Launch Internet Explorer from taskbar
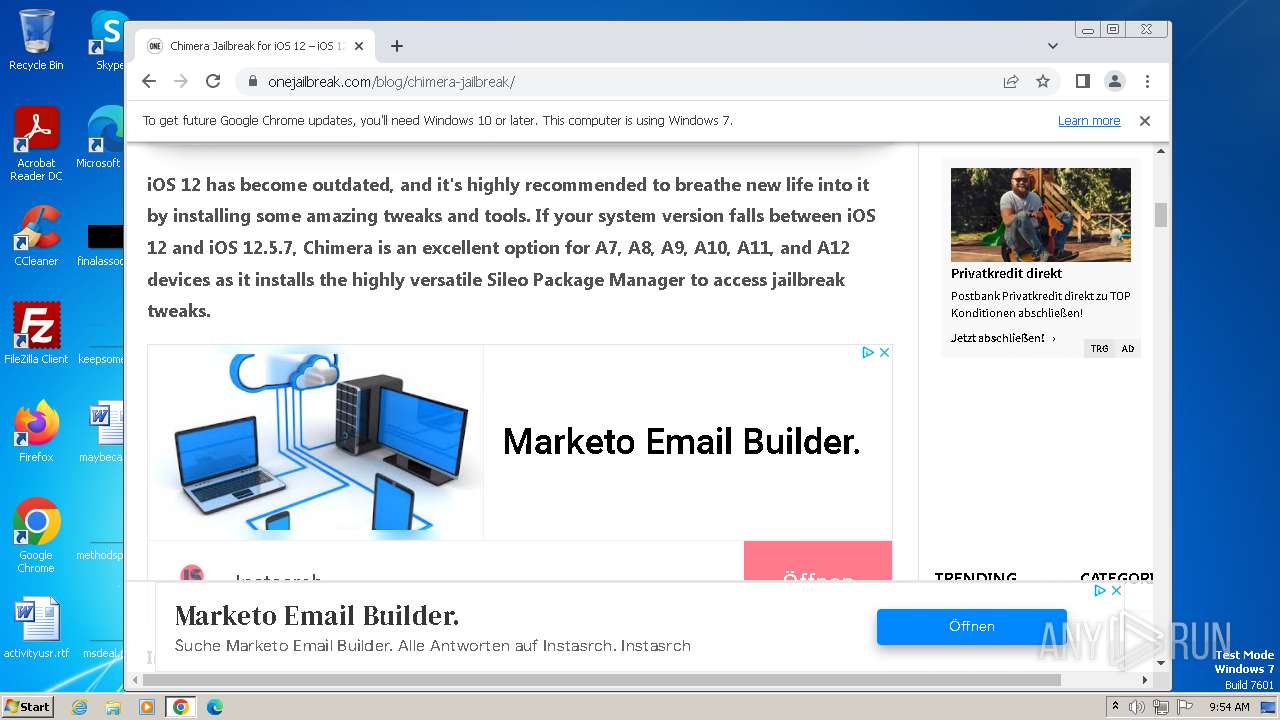 80,707
